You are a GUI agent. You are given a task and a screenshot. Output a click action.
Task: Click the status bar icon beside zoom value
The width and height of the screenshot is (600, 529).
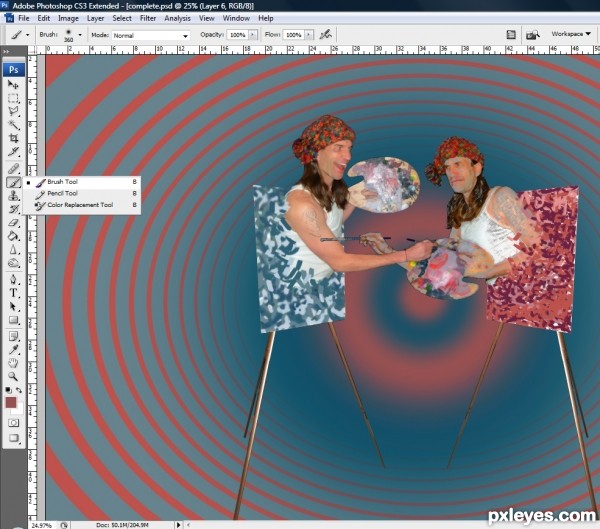point(64,525)
